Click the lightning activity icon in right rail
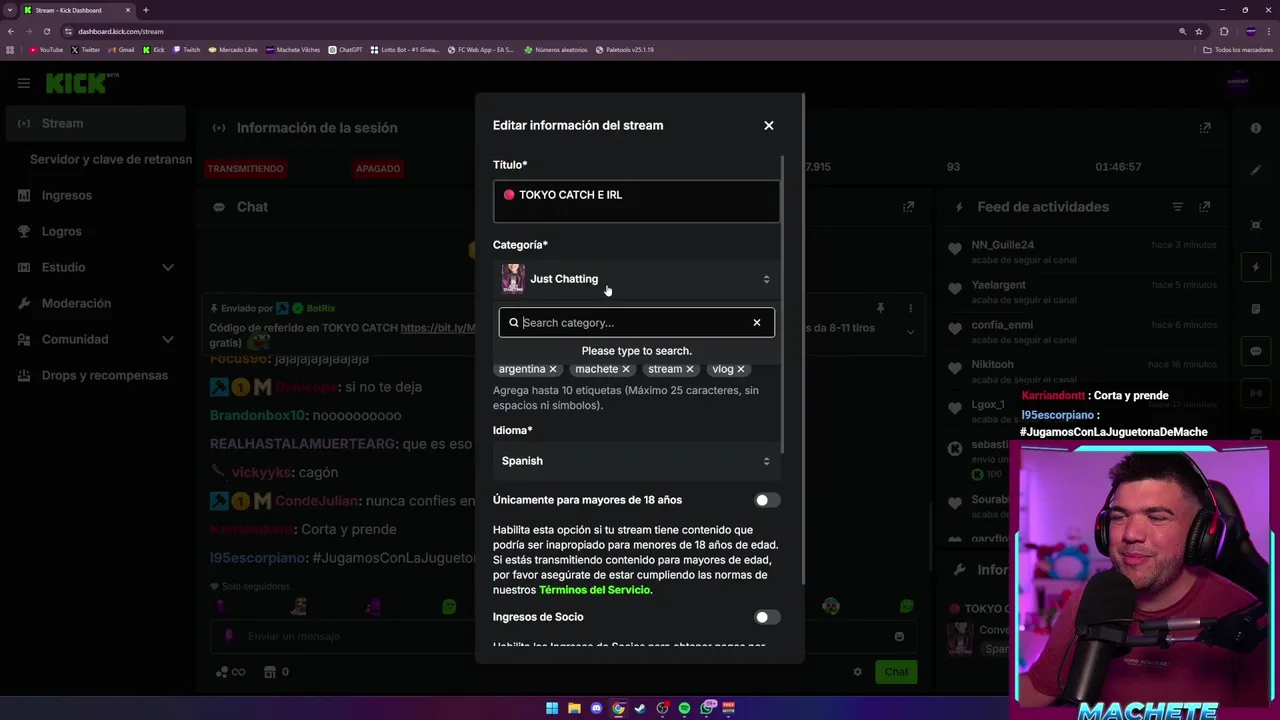Viewport: 1280px width, 720px height. tap(1256, 267)
